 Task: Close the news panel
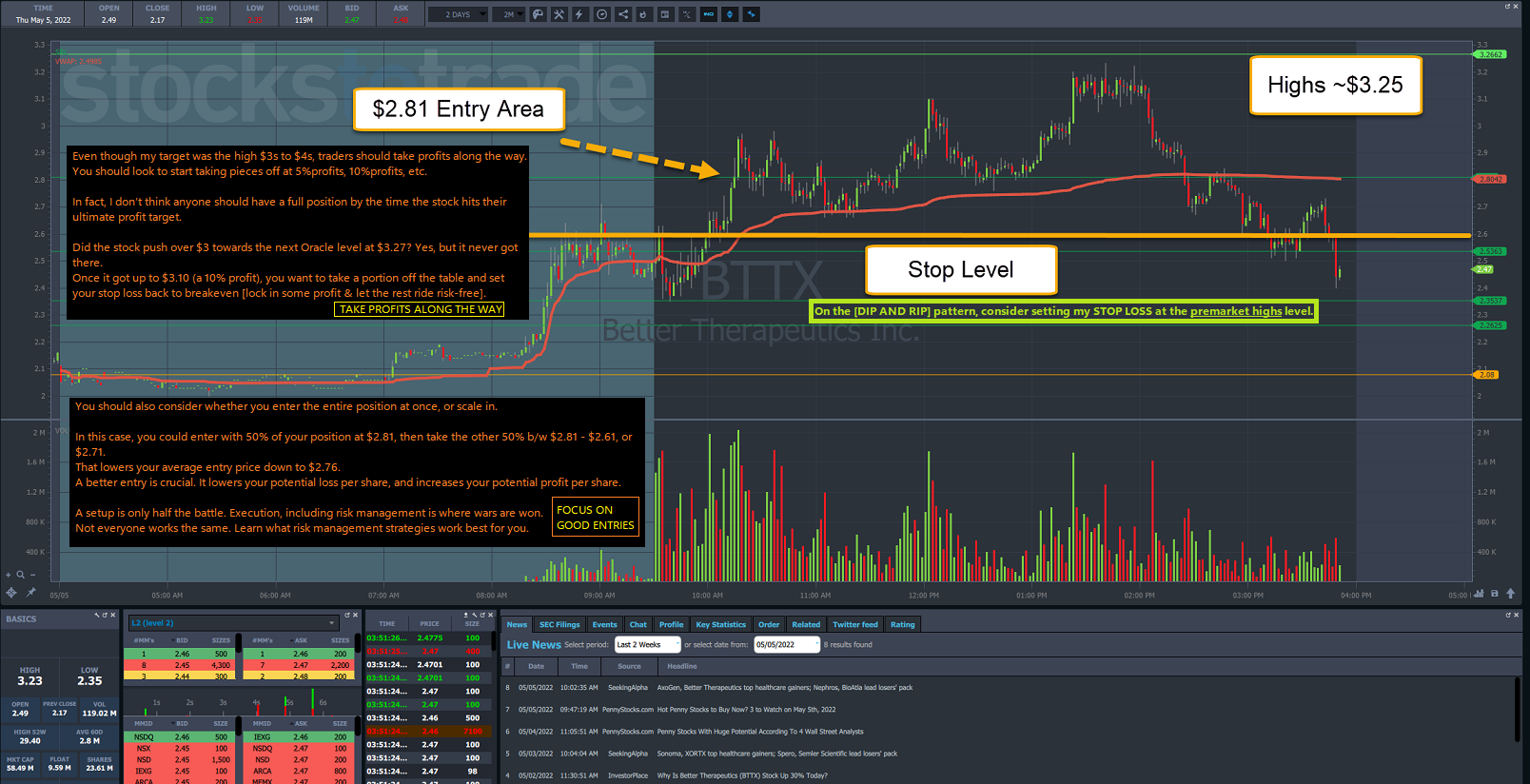pyautogui.click(x=1518, y=615)
